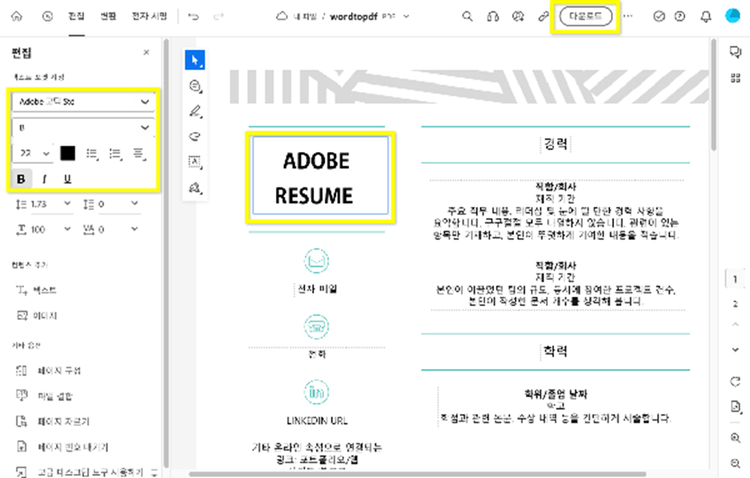
Task: Select the freehand draw loop tool
Action: pos(195,137)
